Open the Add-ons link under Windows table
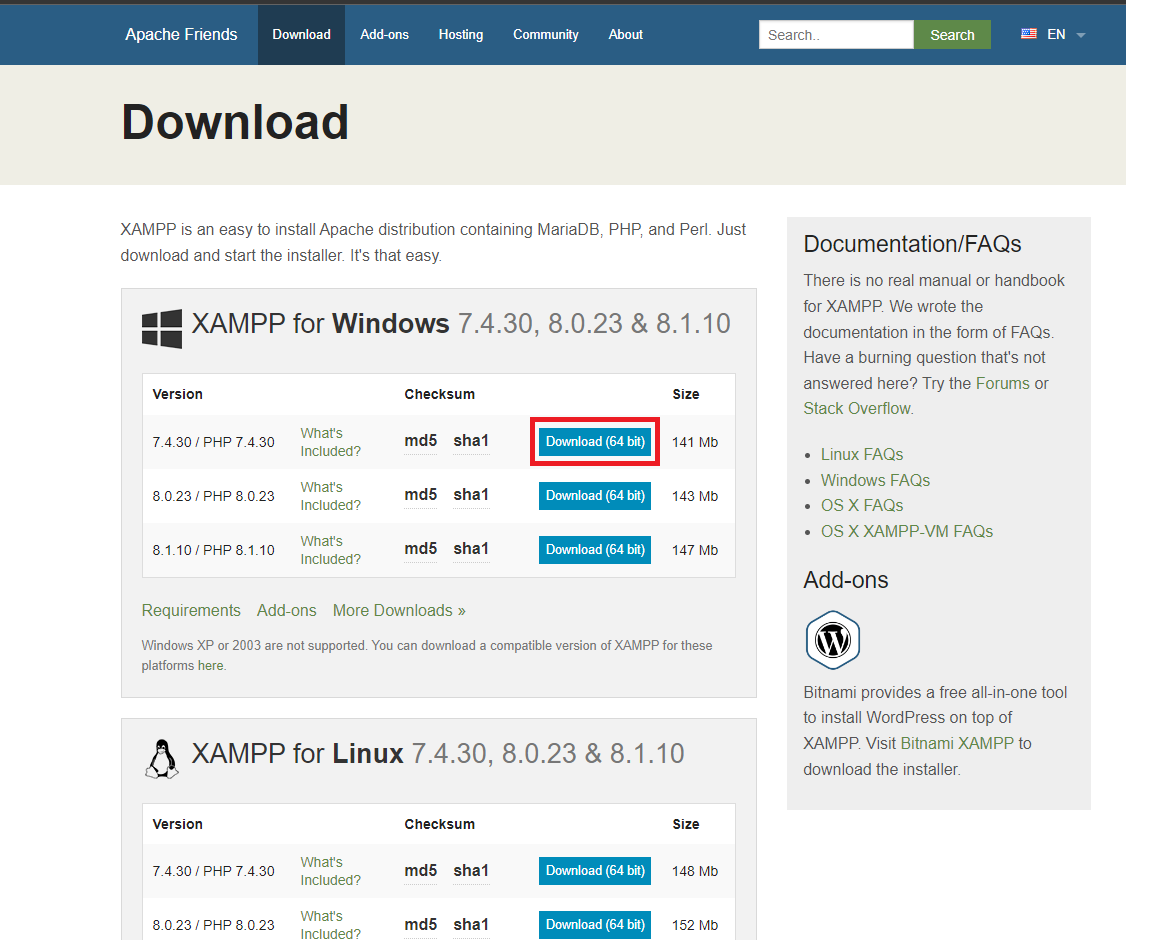1152x940 pixels. (287, 611)
